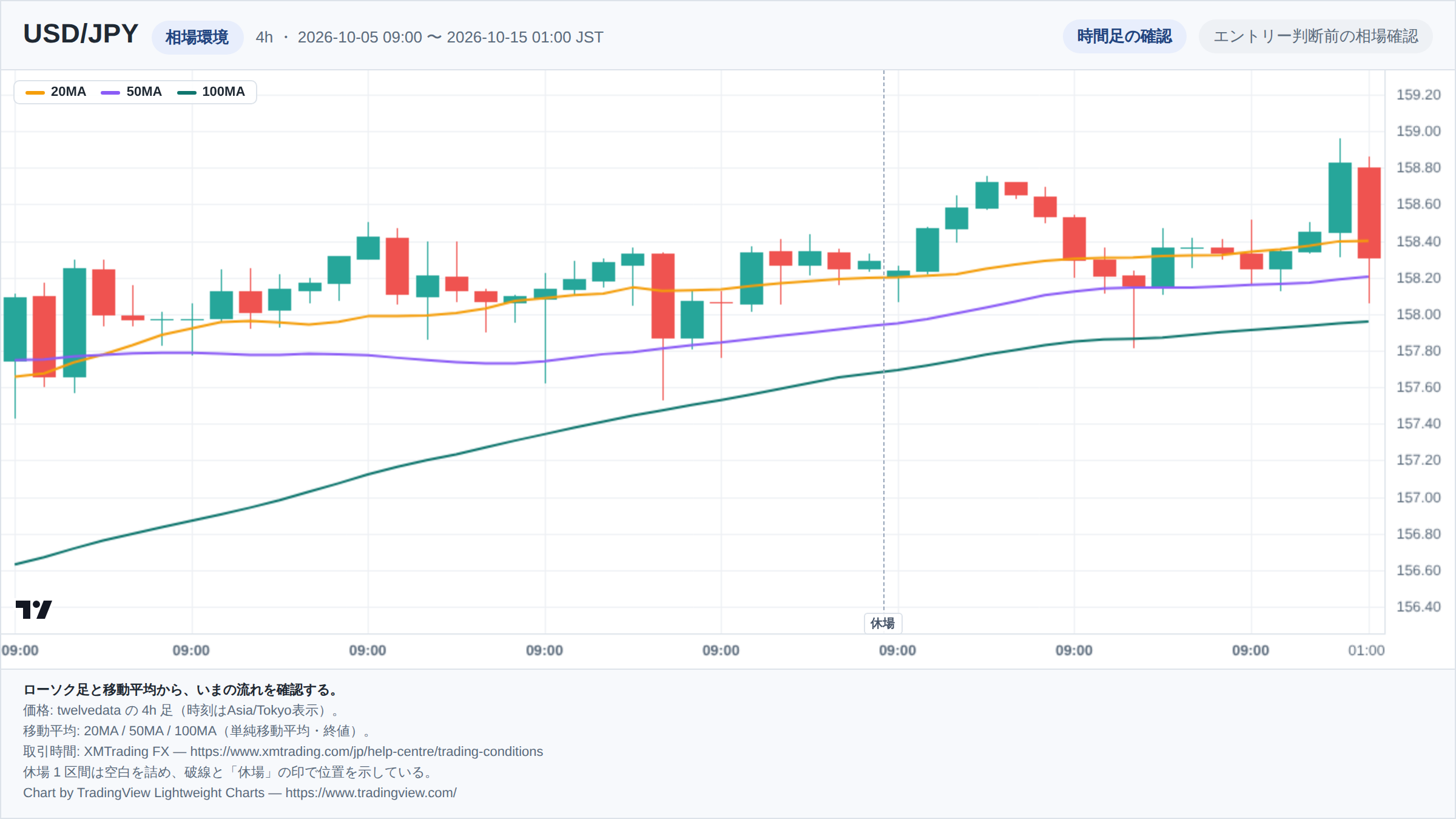Screen dimensions: 1456x819
Task: Click the USD/JPY title
Action: click(x=81, y=34)
